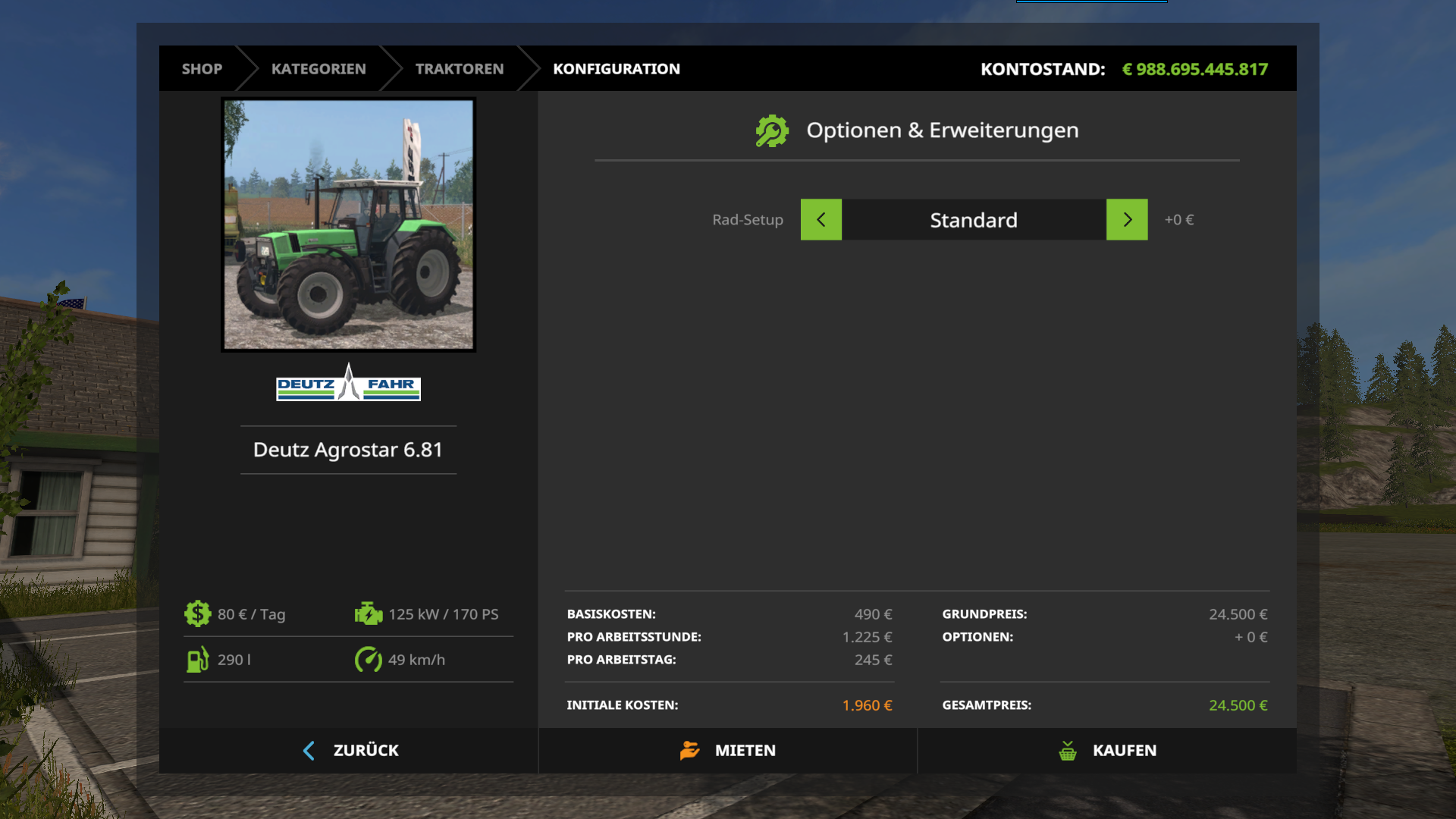Click the green shopping basket icon
The width and height of the screenshot is (1456, 819).
click(x=1067, y=751)
